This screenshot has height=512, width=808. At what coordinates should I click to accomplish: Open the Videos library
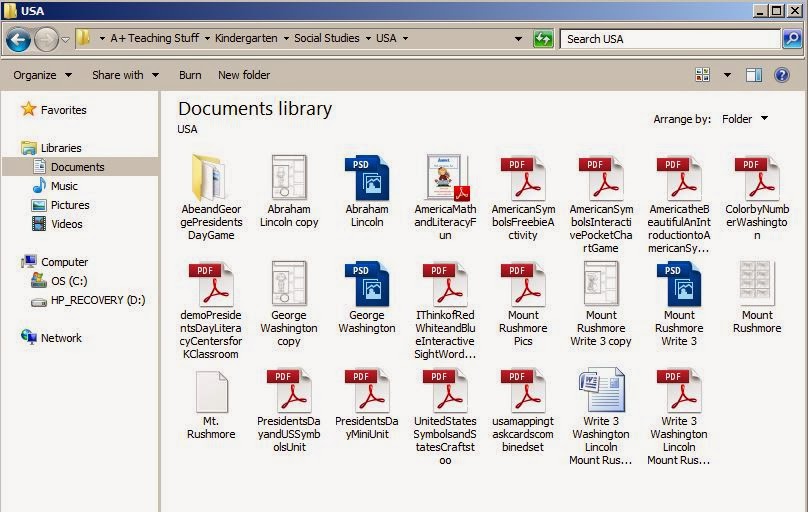57,224
